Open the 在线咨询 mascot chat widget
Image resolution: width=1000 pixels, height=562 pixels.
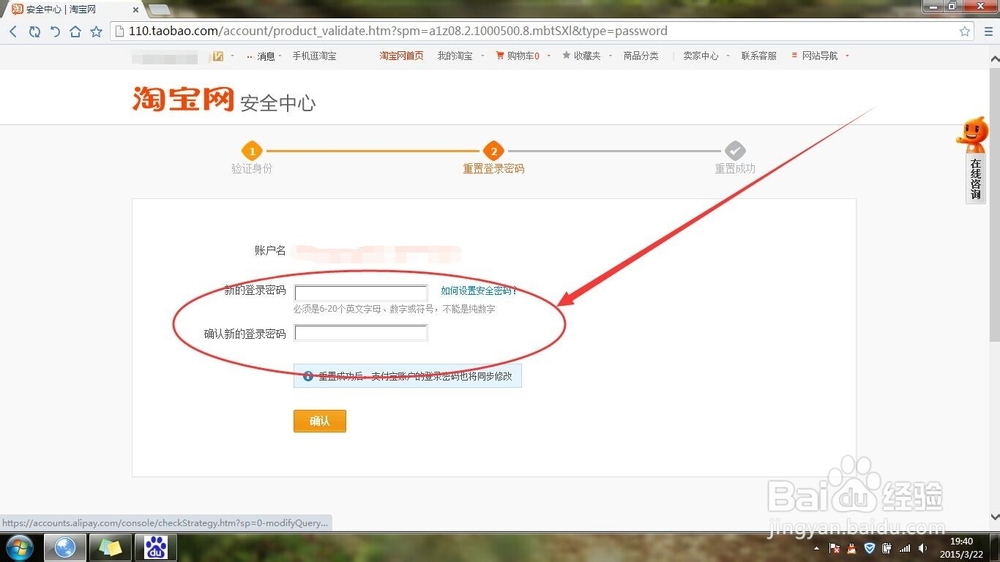coord(974,159)
